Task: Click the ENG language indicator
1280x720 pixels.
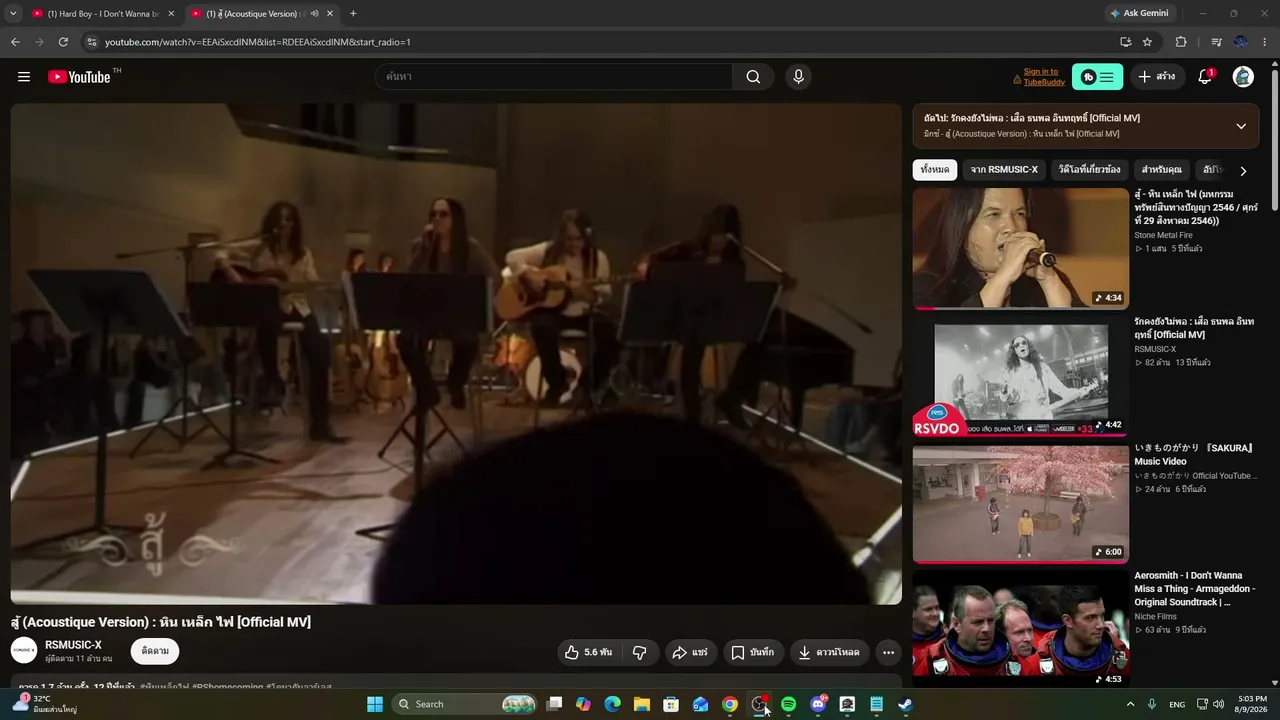Action: pyautogui.click(x=1177, y=704)
